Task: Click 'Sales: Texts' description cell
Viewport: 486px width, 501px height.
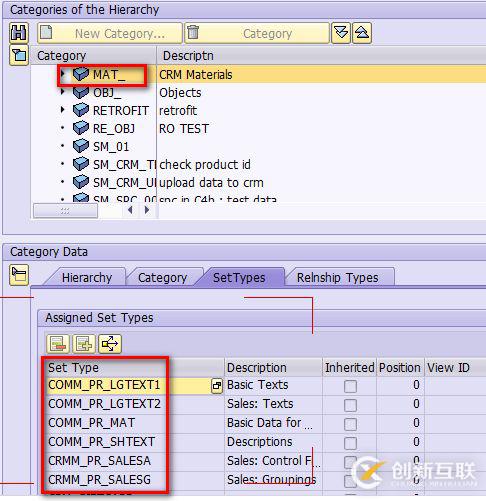Action: click(x=273, y=404)
